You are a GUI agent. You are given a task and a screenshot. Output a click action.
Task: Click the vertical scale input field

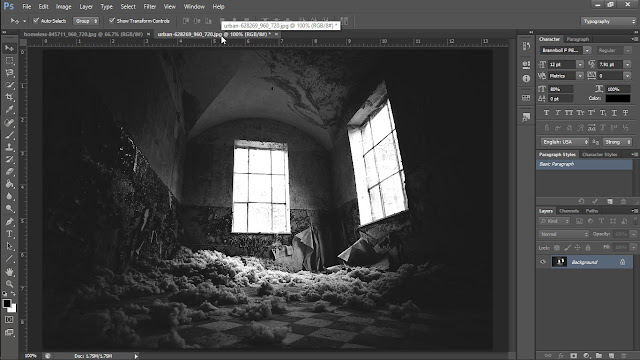561,89
